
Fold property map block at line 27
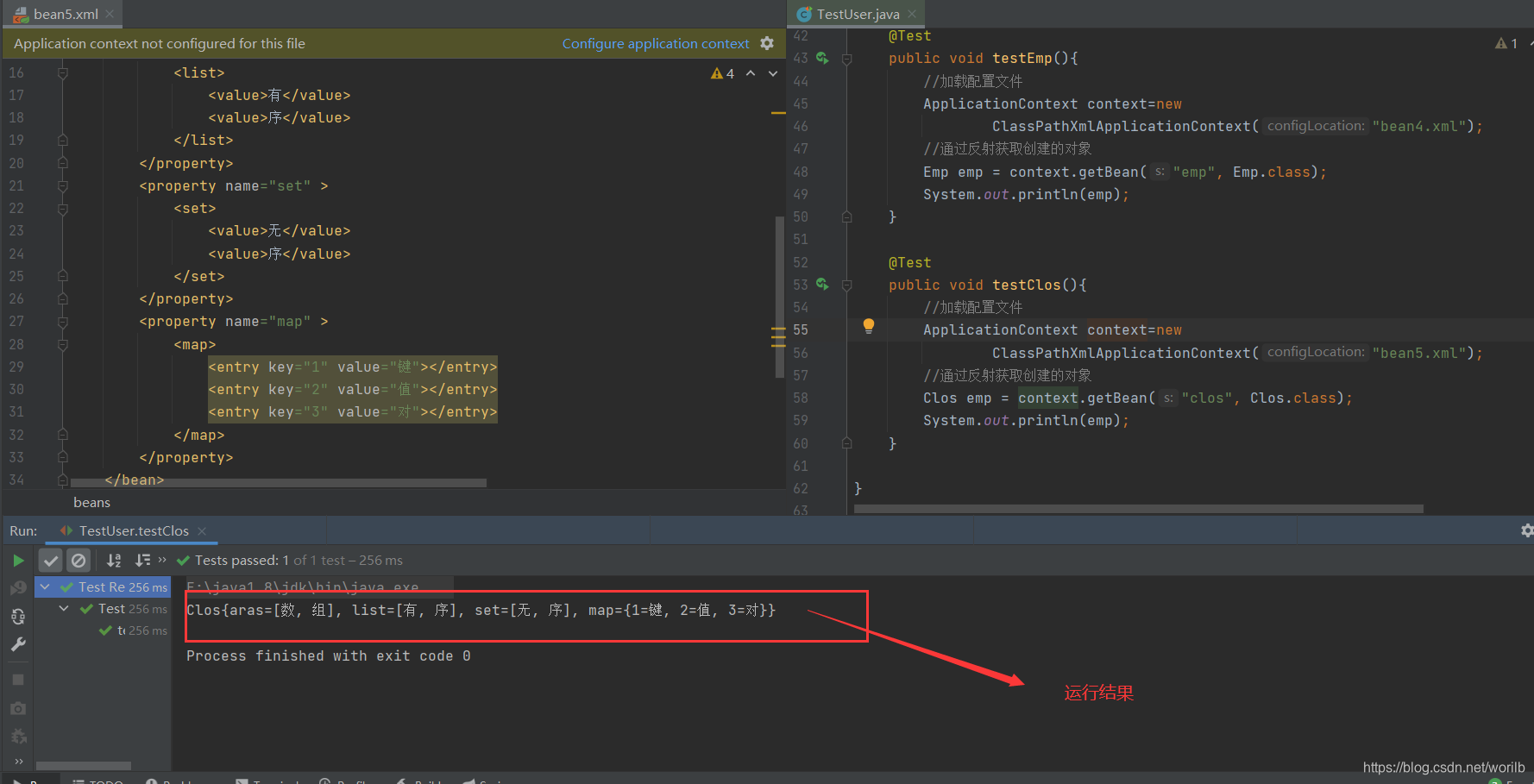pos(63,321)
